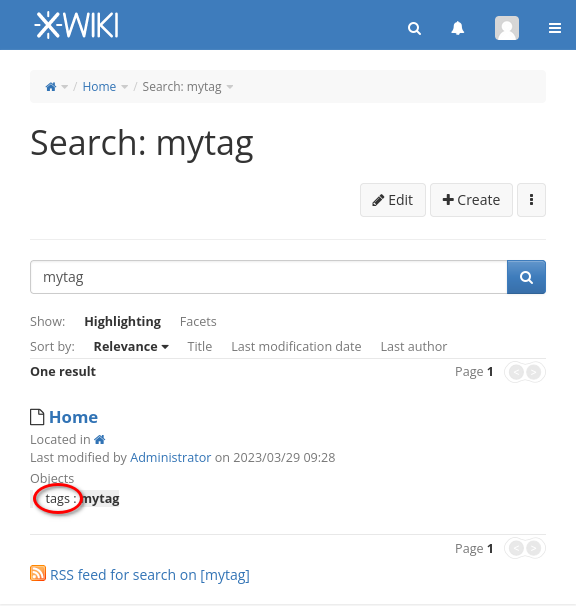The width and height of the screenshot is (576, 606).
Task: Open the user avatar menu
Action: point(507,28)
